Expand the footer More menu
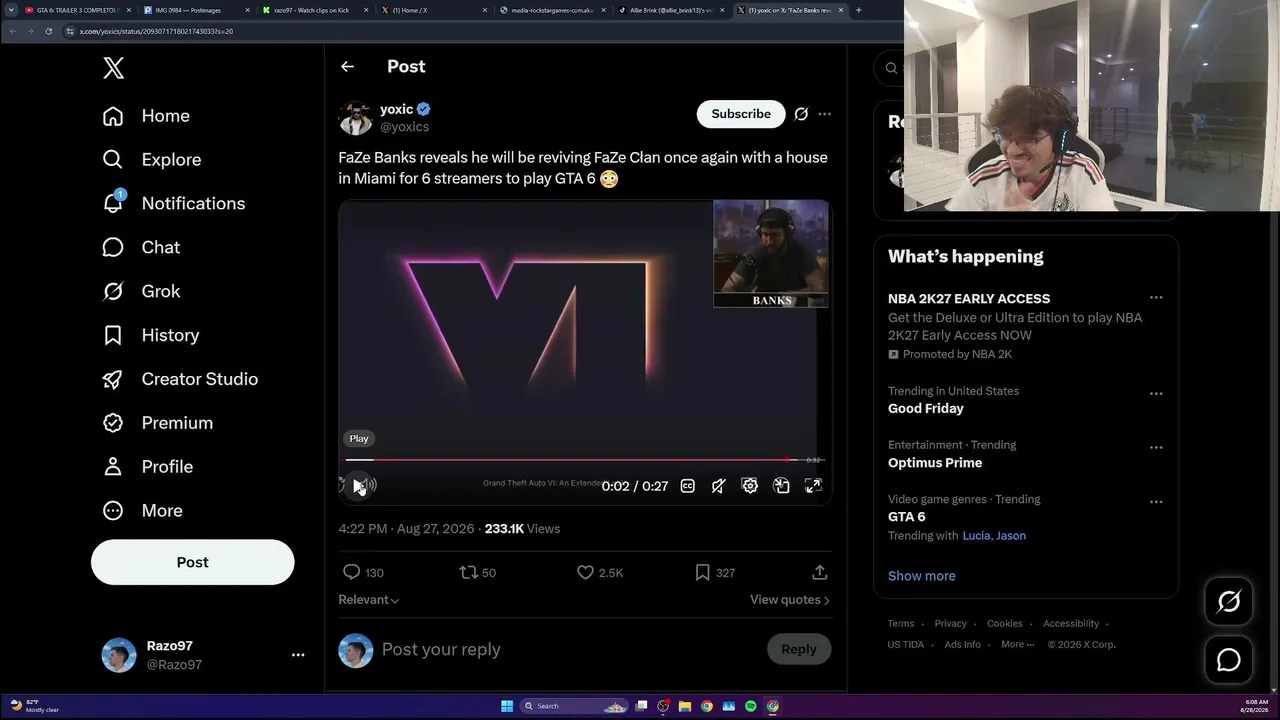Image resolution: width=1280 pixels, height=720 pixels. 1017,645
